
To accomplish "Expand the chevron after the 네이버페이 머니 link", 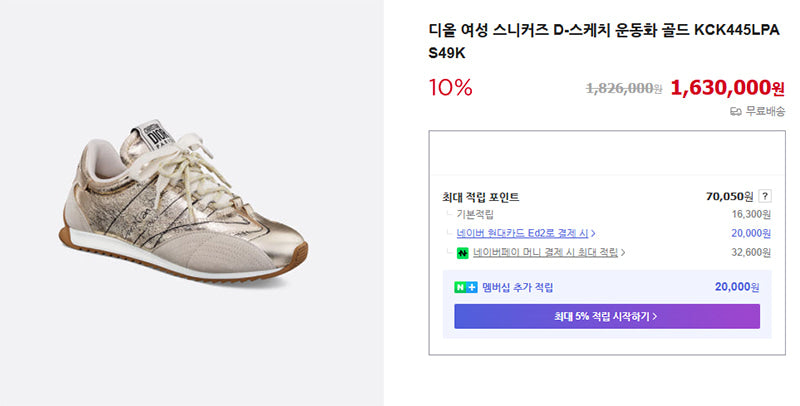I will coord(622,252).
